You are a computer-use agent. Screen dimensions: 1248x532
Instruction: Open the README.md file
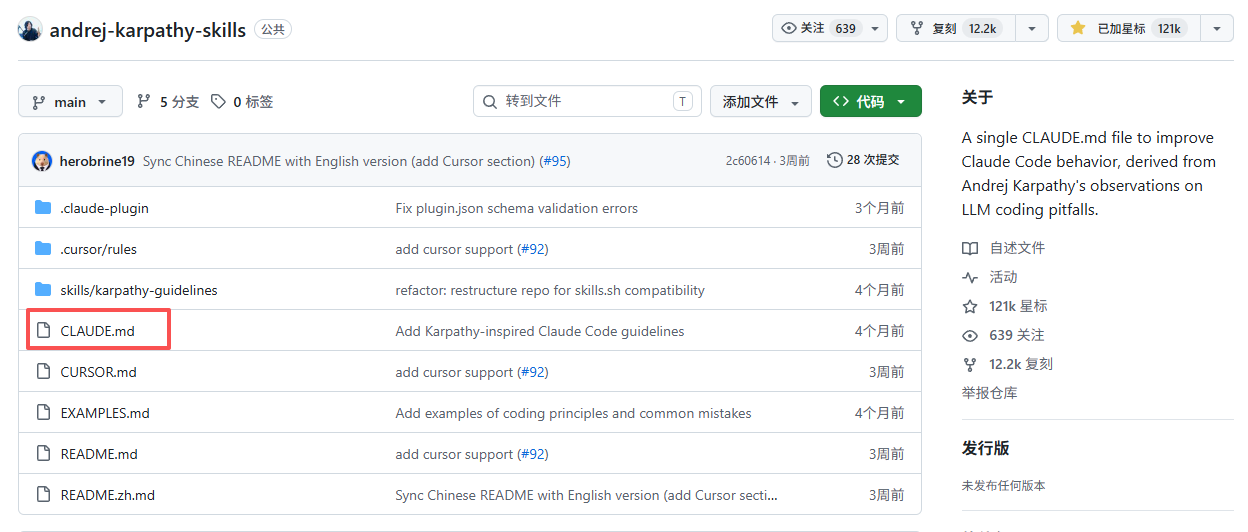(x=99, y=454)
